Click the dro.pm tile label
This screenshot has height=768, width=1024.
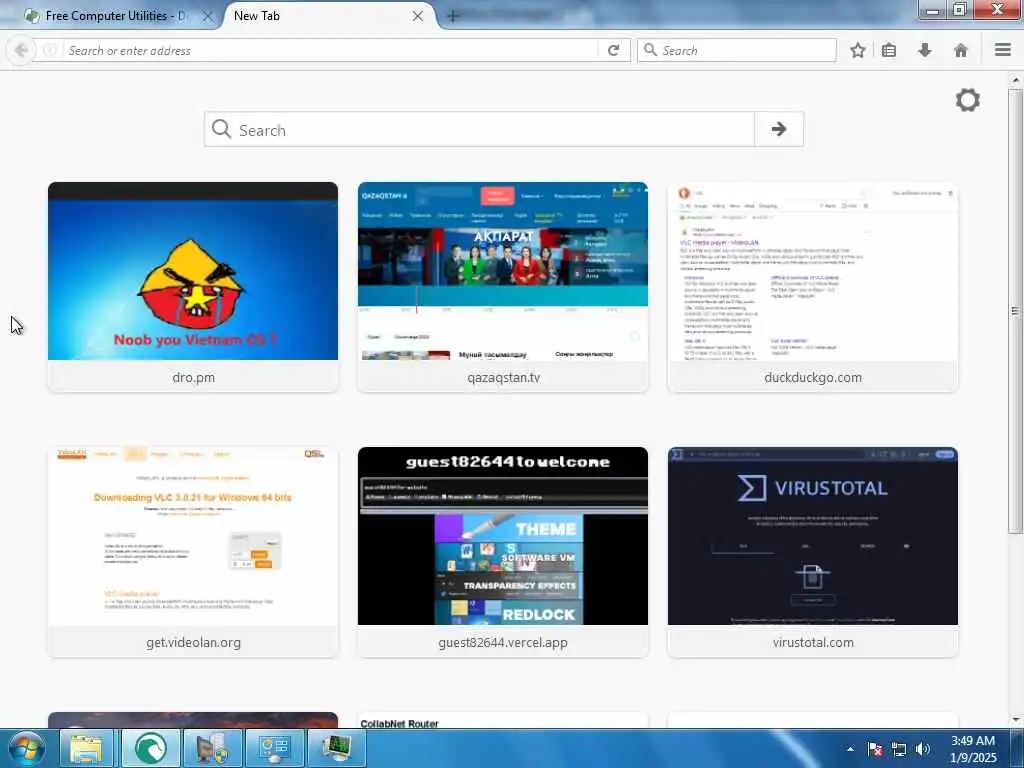click(x=193, y=377)
